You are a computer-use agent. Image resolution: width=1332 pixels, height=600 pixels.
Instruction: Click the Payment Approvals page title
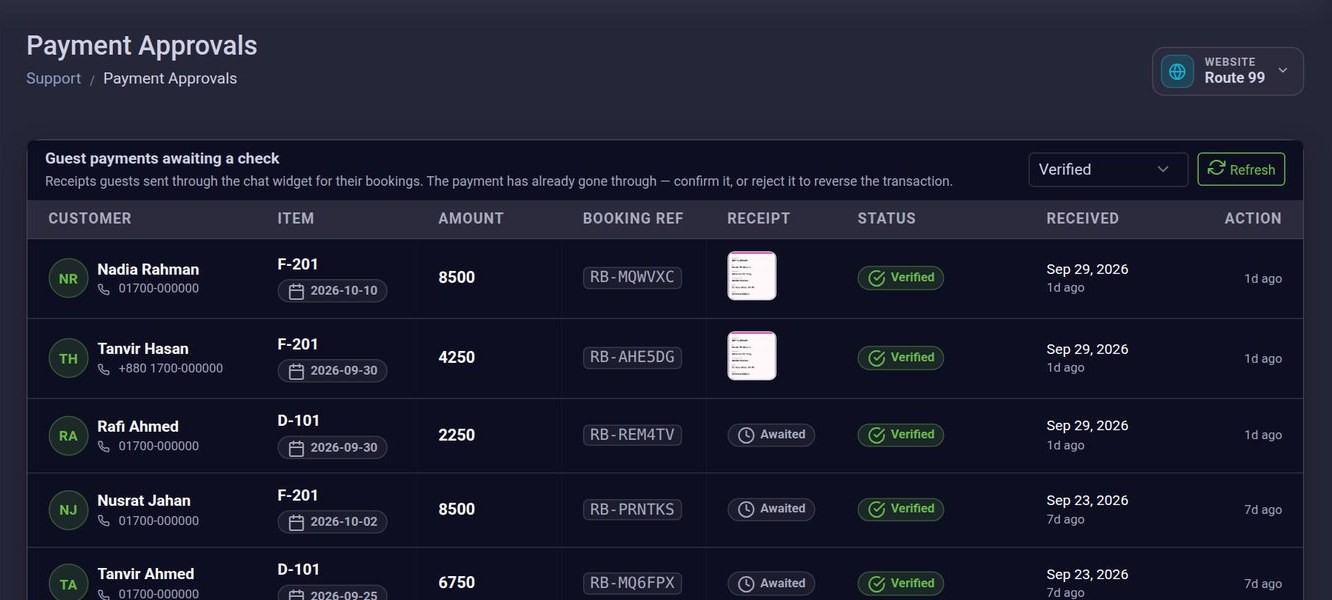click(142, 46)
